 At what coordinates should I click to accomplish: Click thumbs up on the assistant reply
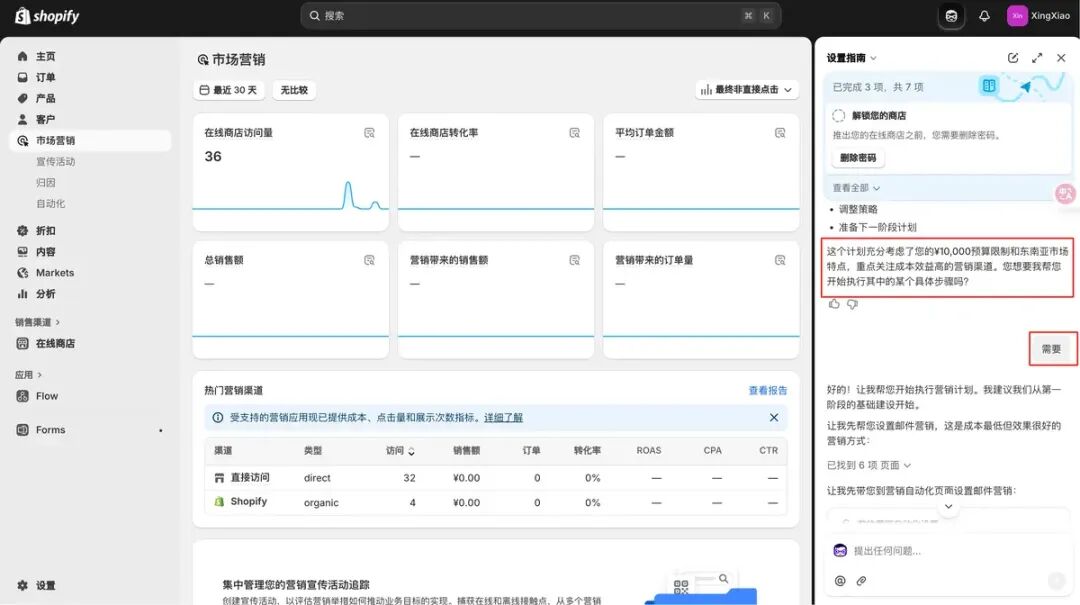[834, 304]
